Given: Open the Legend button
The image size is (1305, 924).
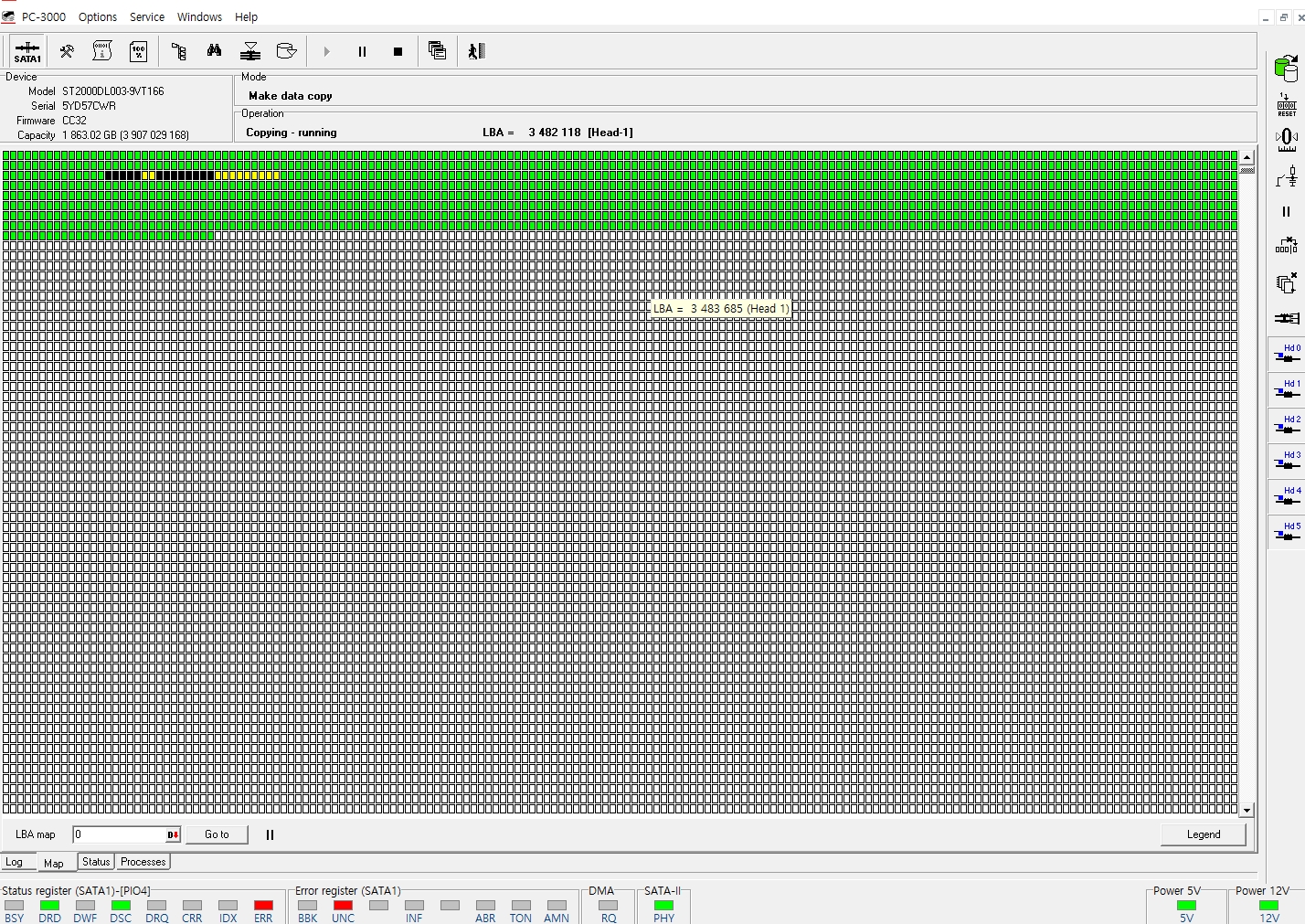Looking at the screenshot, I should click(1204, 834).
